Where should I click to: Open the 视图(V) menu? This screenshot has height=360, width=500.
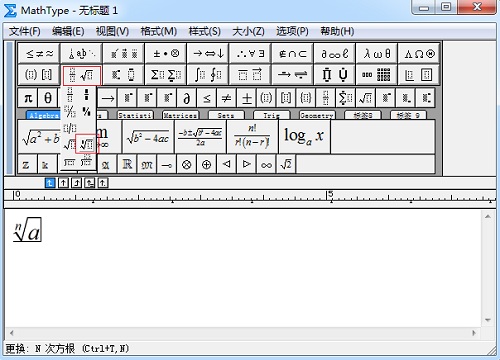pos(112,31)
